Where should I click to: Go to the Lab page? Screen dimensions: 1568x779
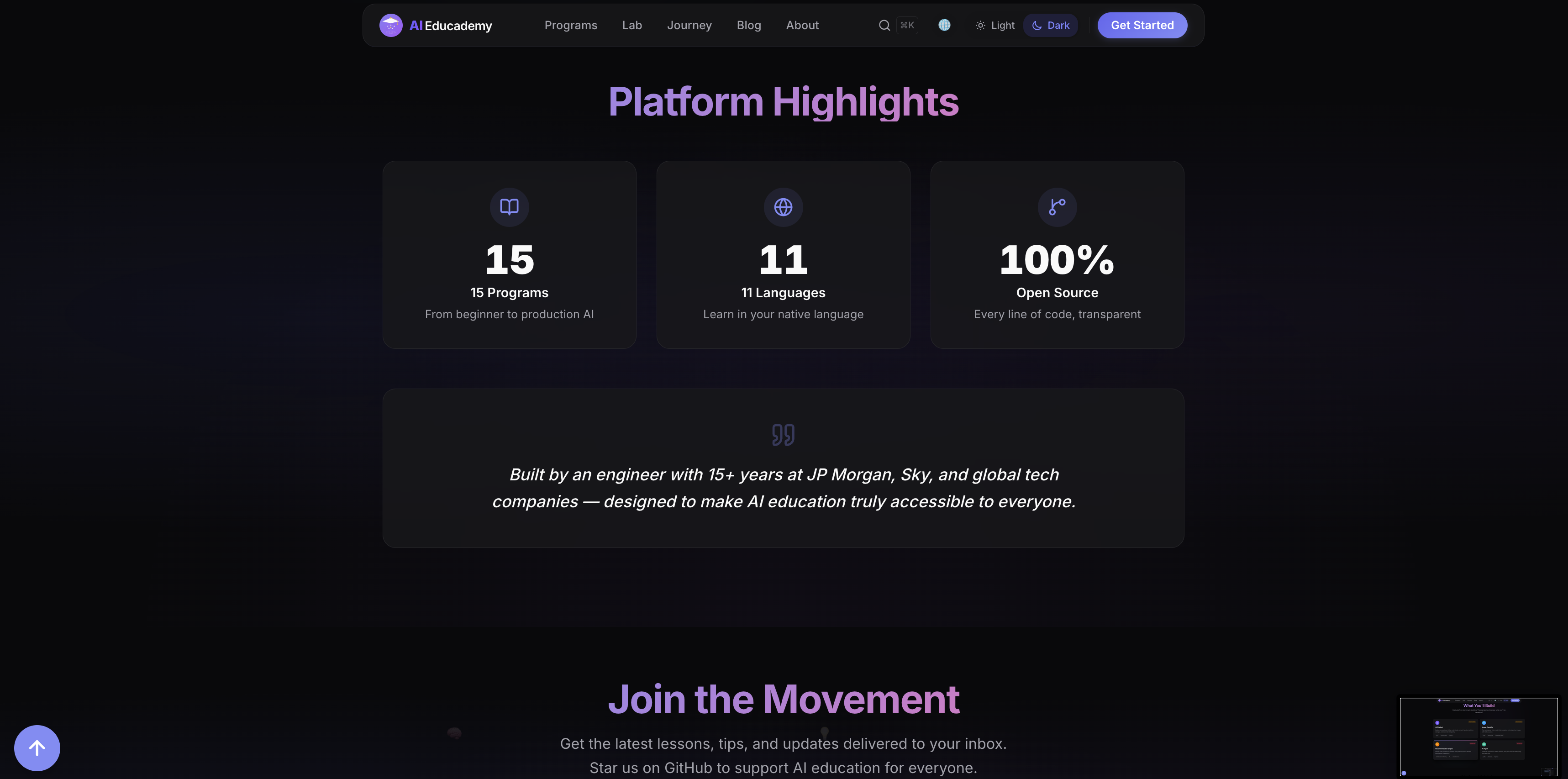click(x=632, y=26)
